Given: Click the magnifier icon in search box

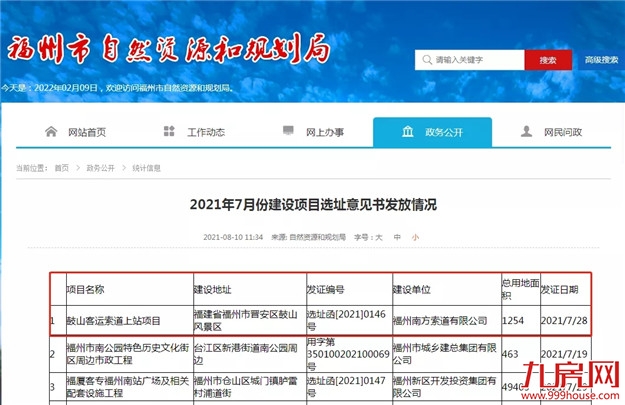Looking at the screenshot, I should [x=427, y=60].
